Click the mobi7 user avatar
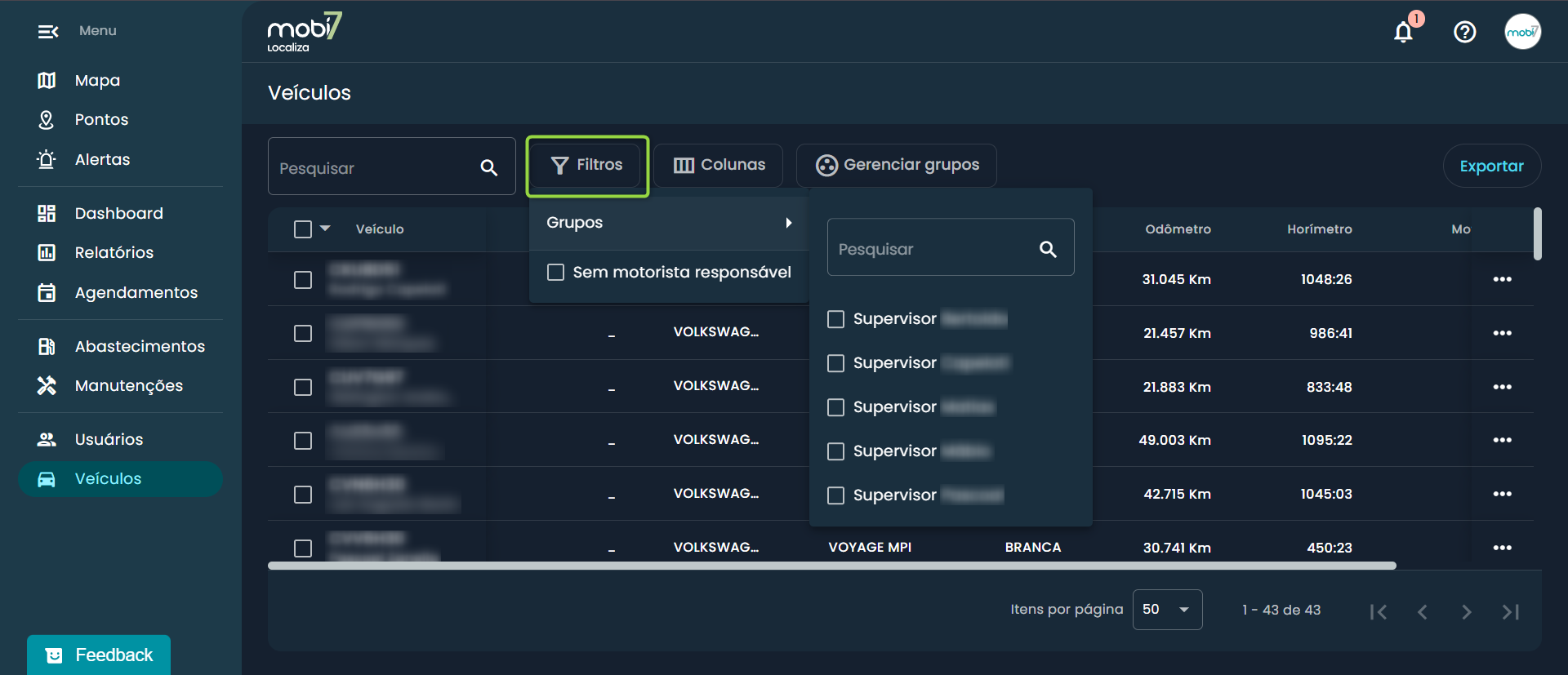 [x=1522, y=32]
